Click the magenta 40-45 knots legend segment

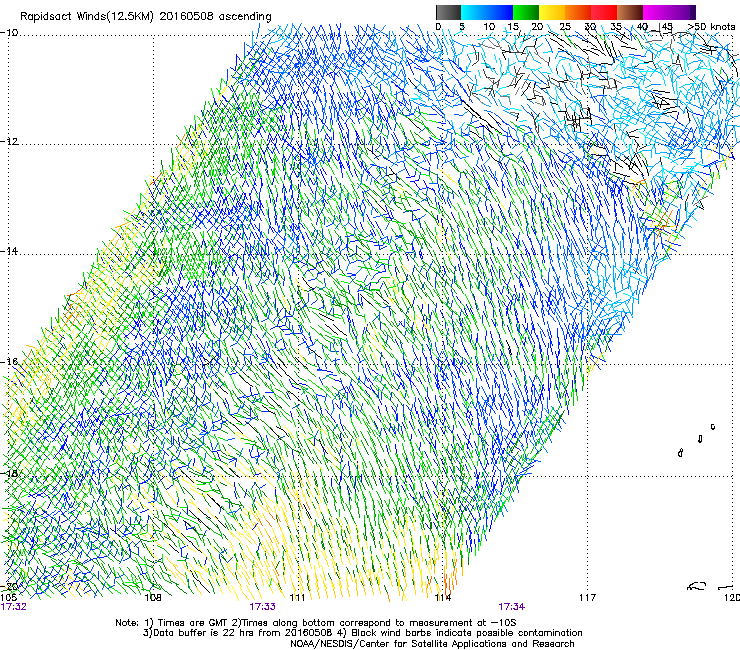tap(656, 12)
